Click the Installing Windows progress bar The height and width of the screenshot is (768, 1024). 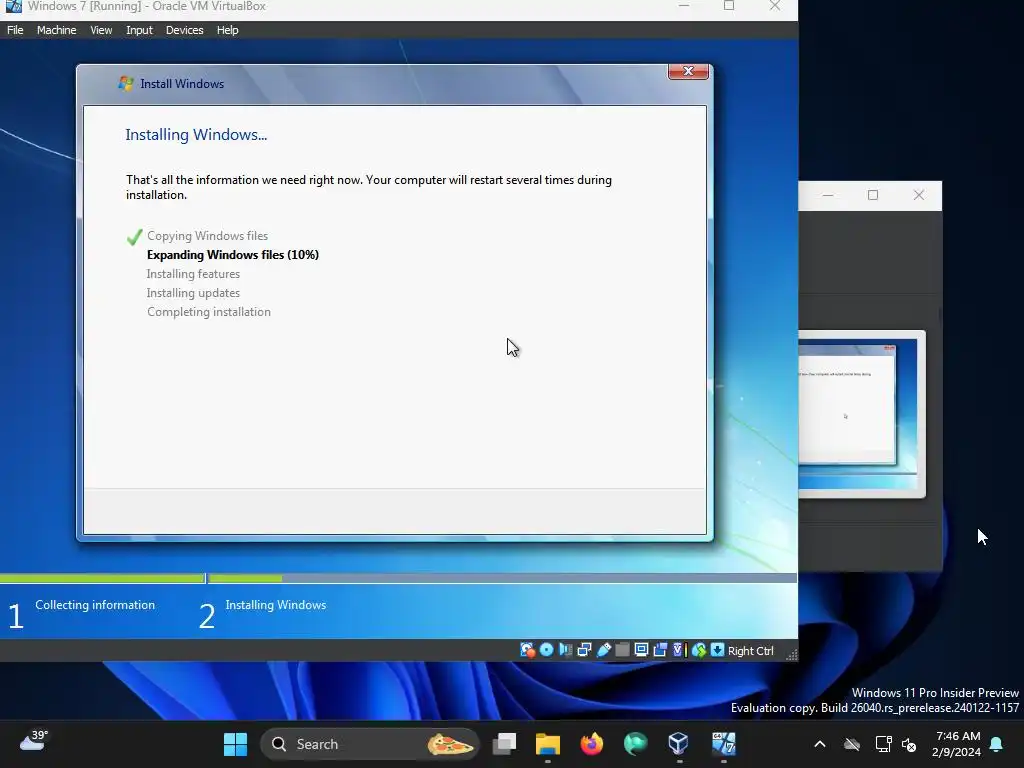click(502, 578)
